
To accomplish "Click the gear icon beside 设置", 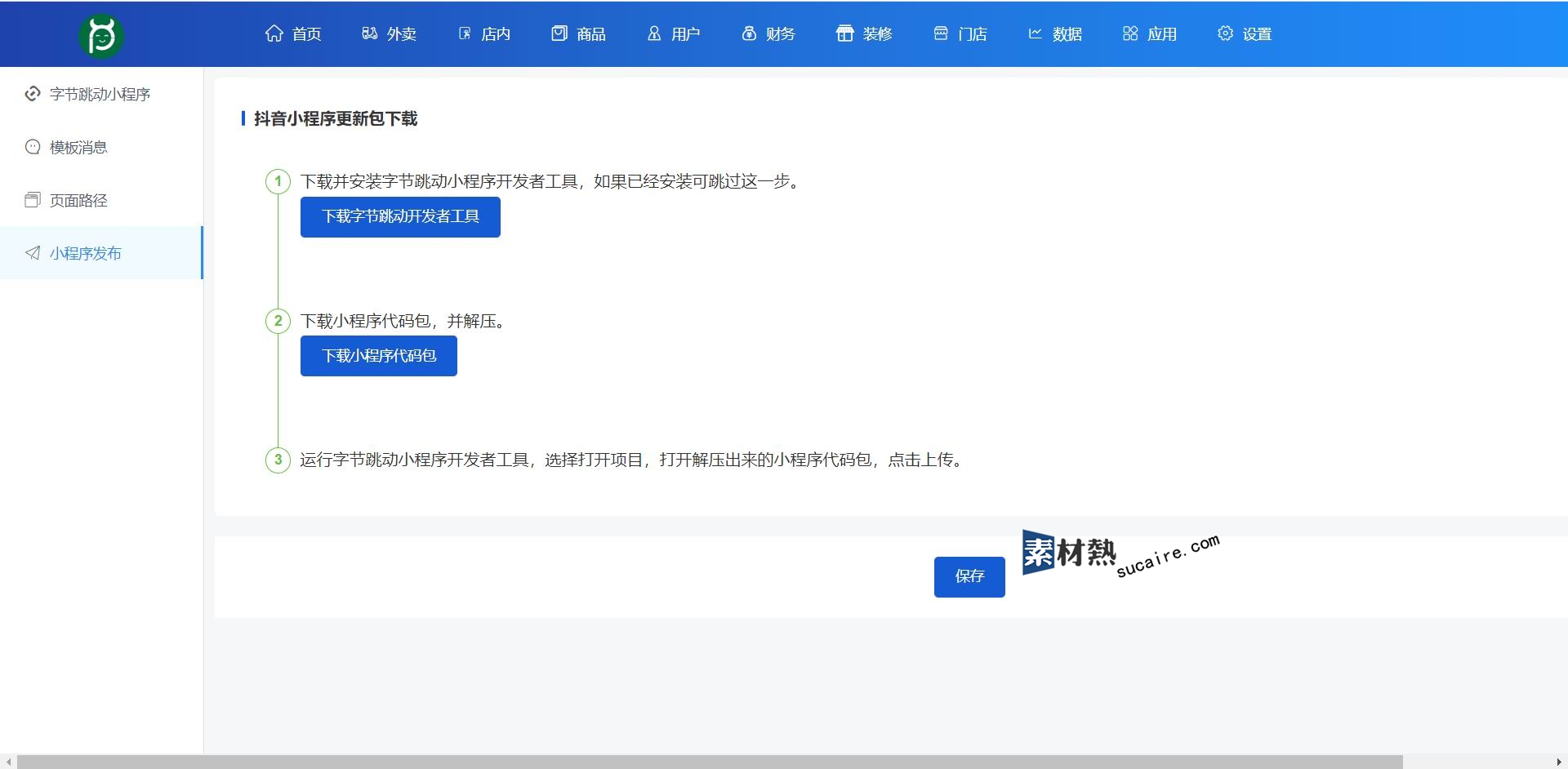I will pyautogui.click(x=1225, y=33).
